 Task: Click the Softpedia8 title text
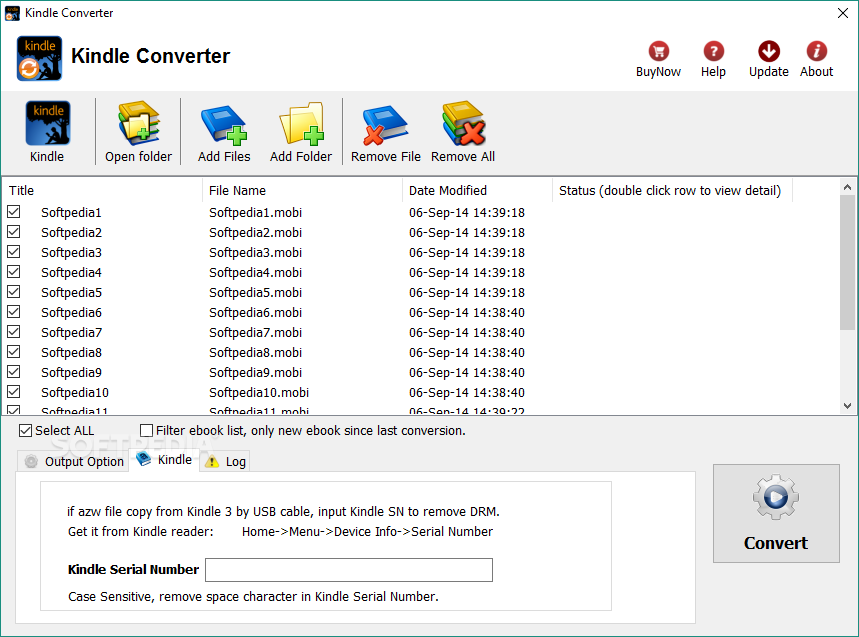[x=71, y=353]
